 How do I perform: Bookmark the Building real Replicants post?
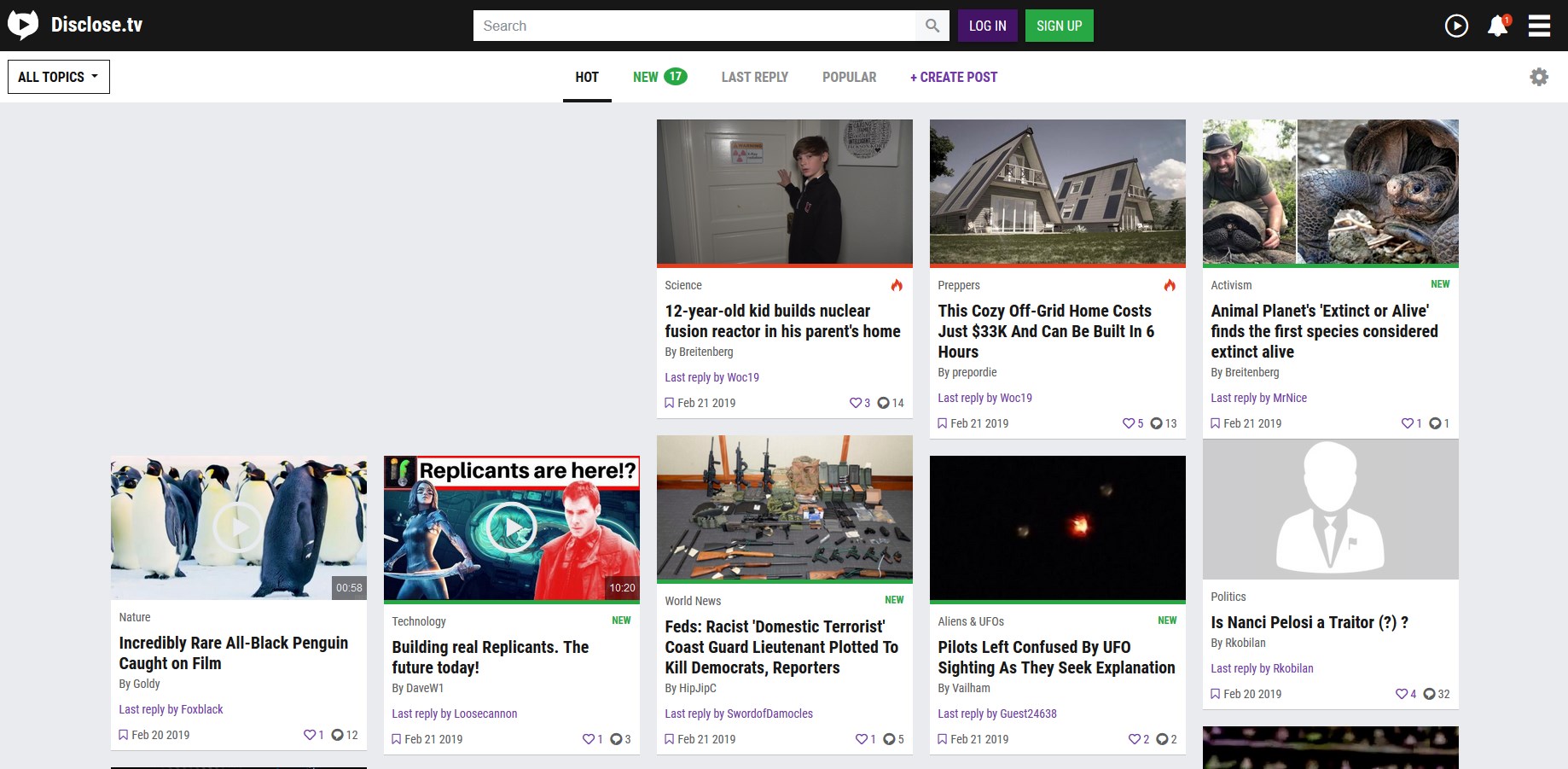click(x=396, y=739)
